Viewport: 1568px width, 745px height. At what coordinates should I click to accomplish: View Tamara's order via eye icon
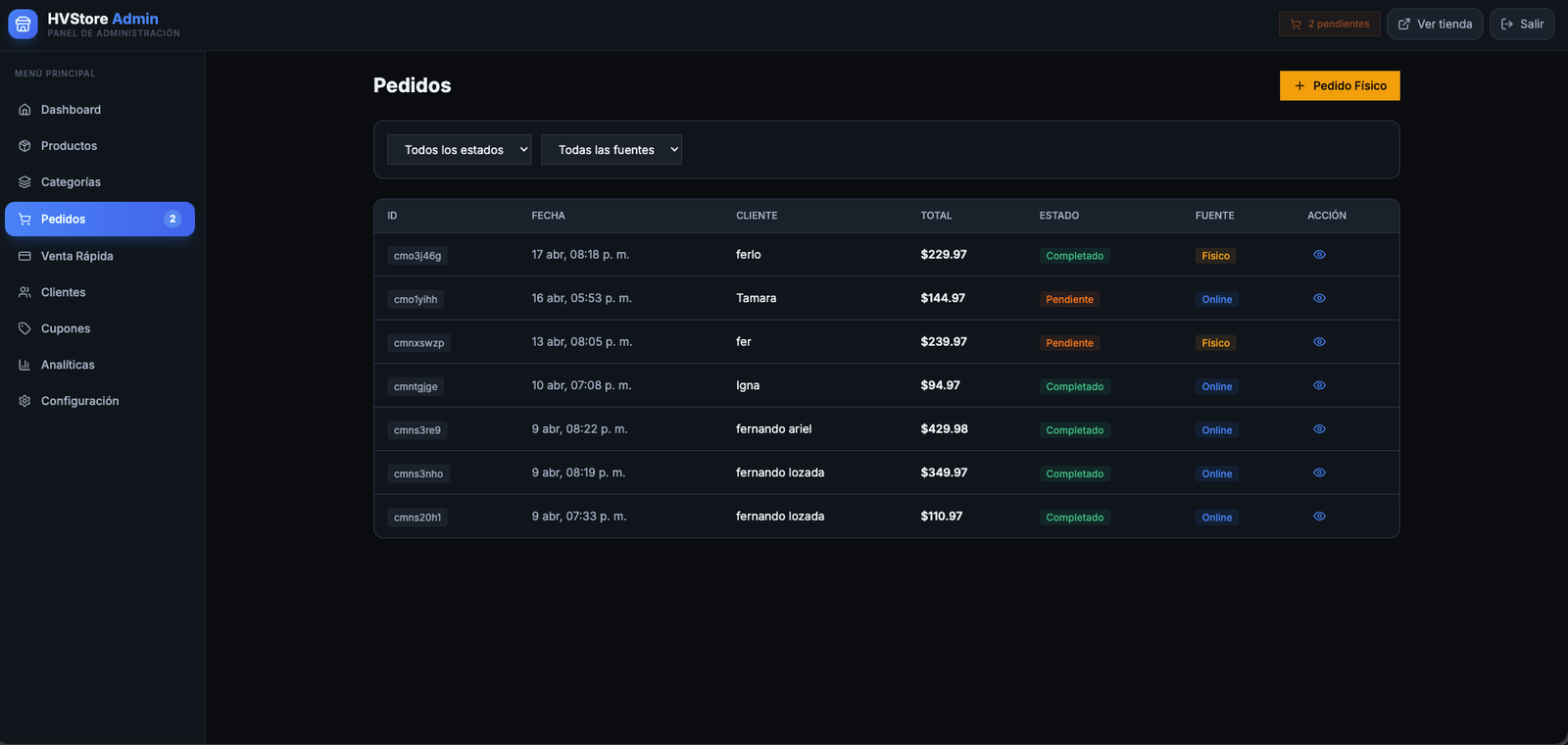pyautogui.click(x=1319, y=298)
